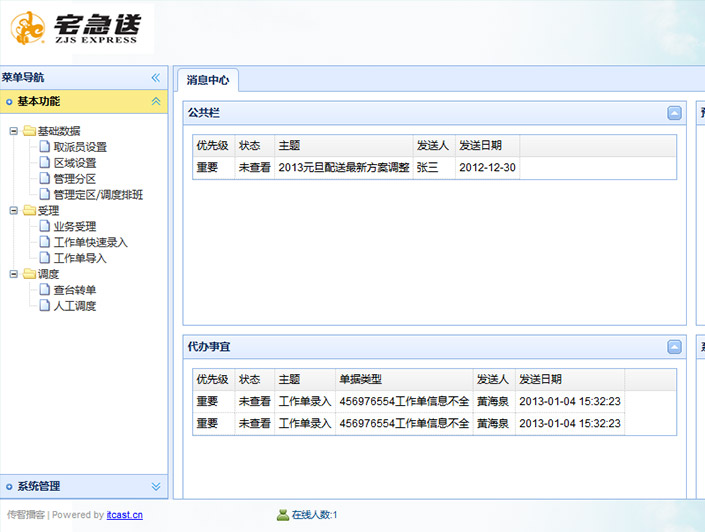Open the itcast.cn link
705x532 pixels.
124,515
